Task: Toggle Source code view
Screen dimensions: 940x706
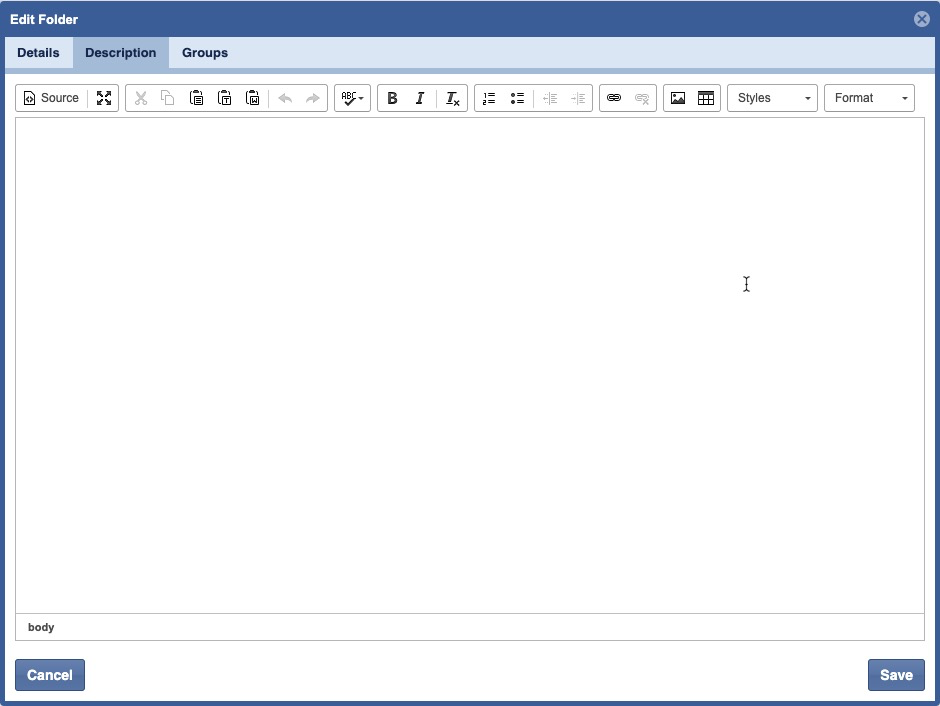Action: 51,98
